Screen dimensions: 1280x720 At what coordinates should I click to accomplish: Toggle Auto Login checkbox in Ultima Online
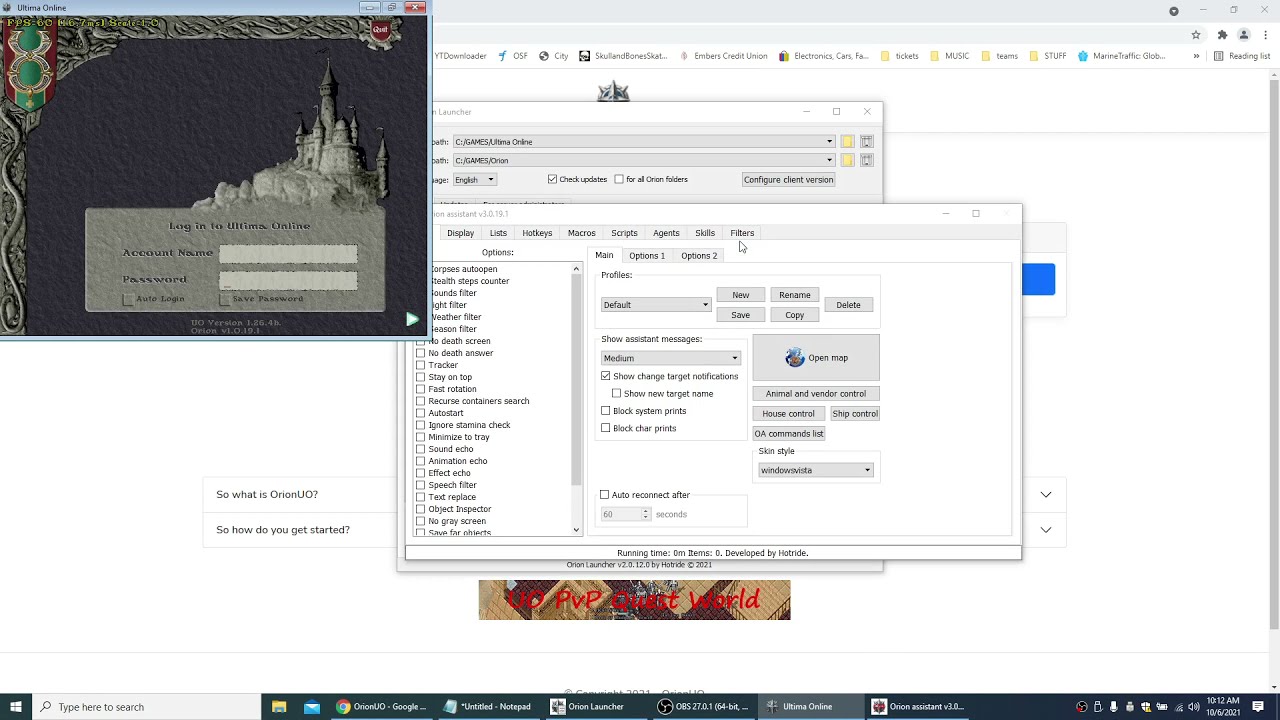pyautogui.click(x=128, y=299)
